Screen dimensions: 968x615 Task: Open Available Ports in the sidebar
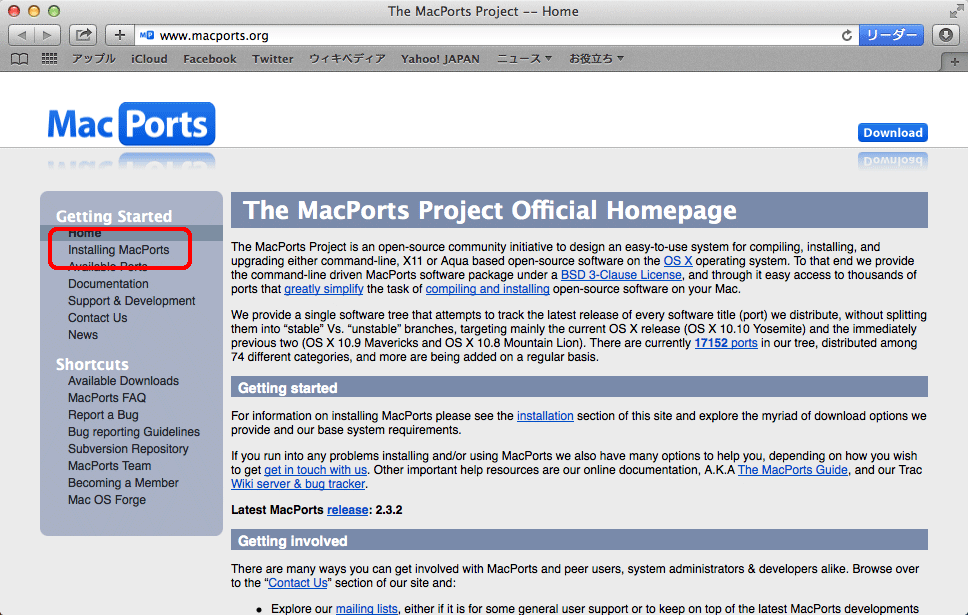(108, 267)
